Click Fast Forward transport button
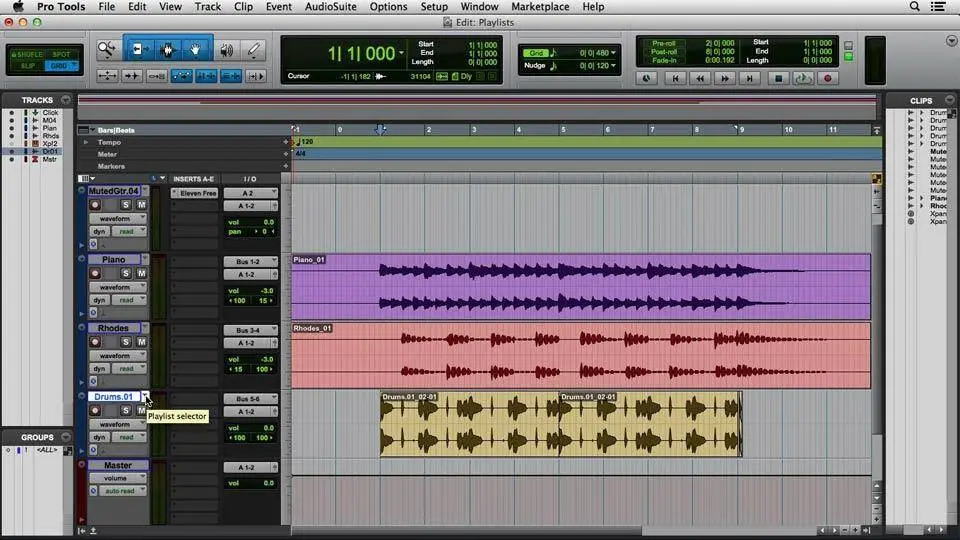960x540 pixels. pyautogui.click(x=725, y=78)
